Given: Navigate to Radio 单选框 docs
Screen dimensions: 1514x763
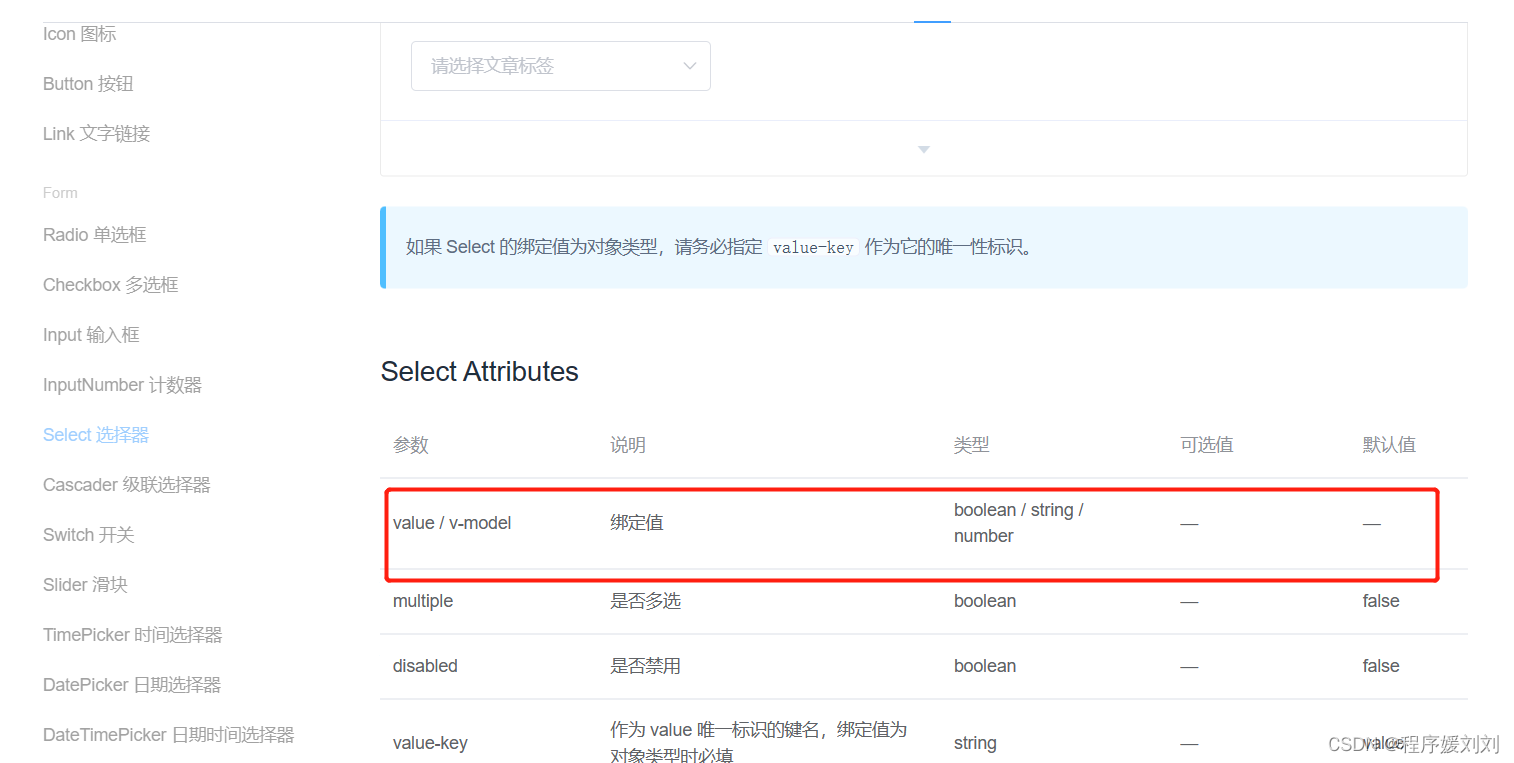Looking at the screenshot, I should coord(94,234).
